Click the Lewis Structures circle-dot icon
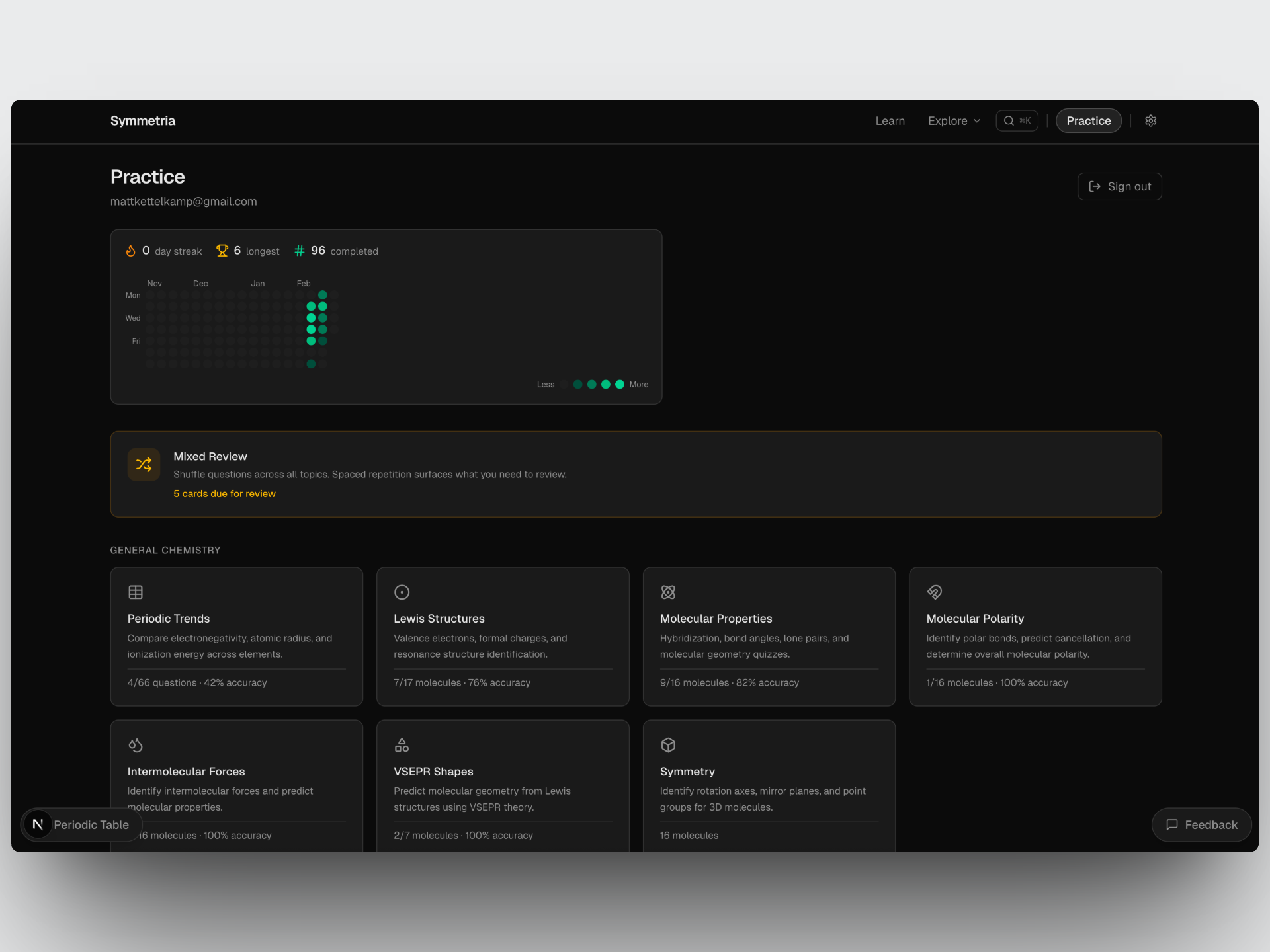This screenshot has width=1270, height=952. click(x=402, y=592)
